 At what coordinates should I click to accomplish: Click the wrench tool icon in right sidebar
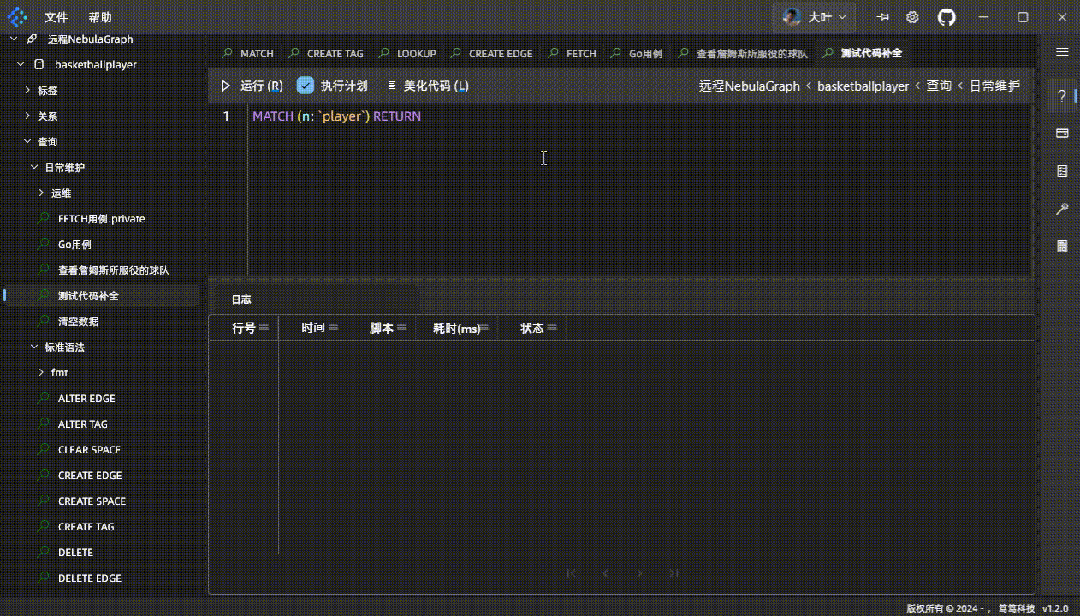[x=1062, y=209]
